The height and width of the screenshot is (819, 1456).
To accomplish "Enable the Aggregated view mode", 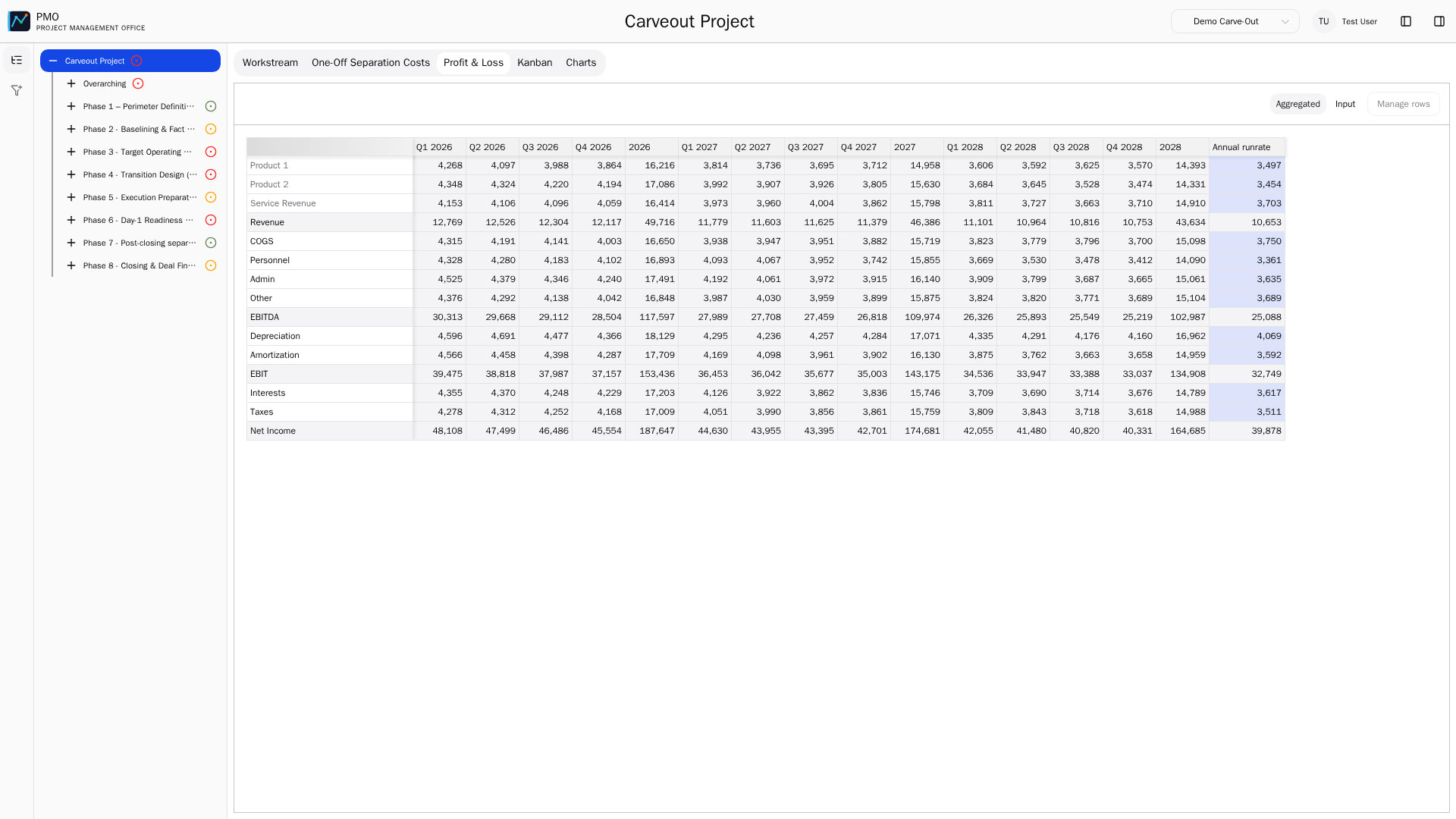I will pyautogui.click(x=1298, y=104).
